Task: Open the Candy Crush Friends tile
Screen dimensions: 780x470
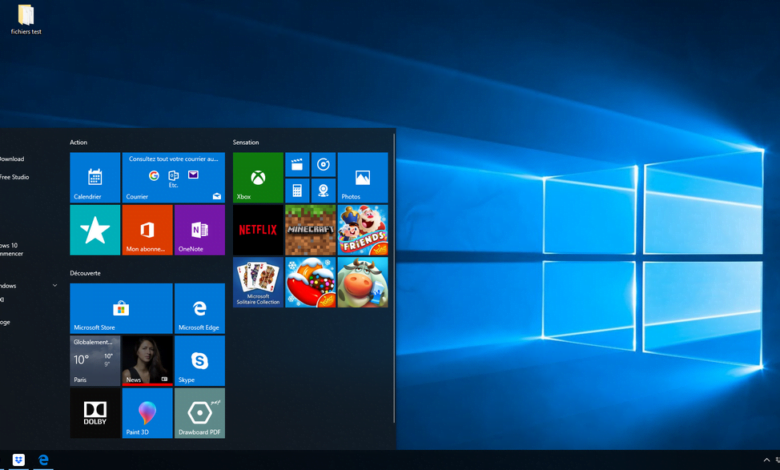Action: pos(363,230)
